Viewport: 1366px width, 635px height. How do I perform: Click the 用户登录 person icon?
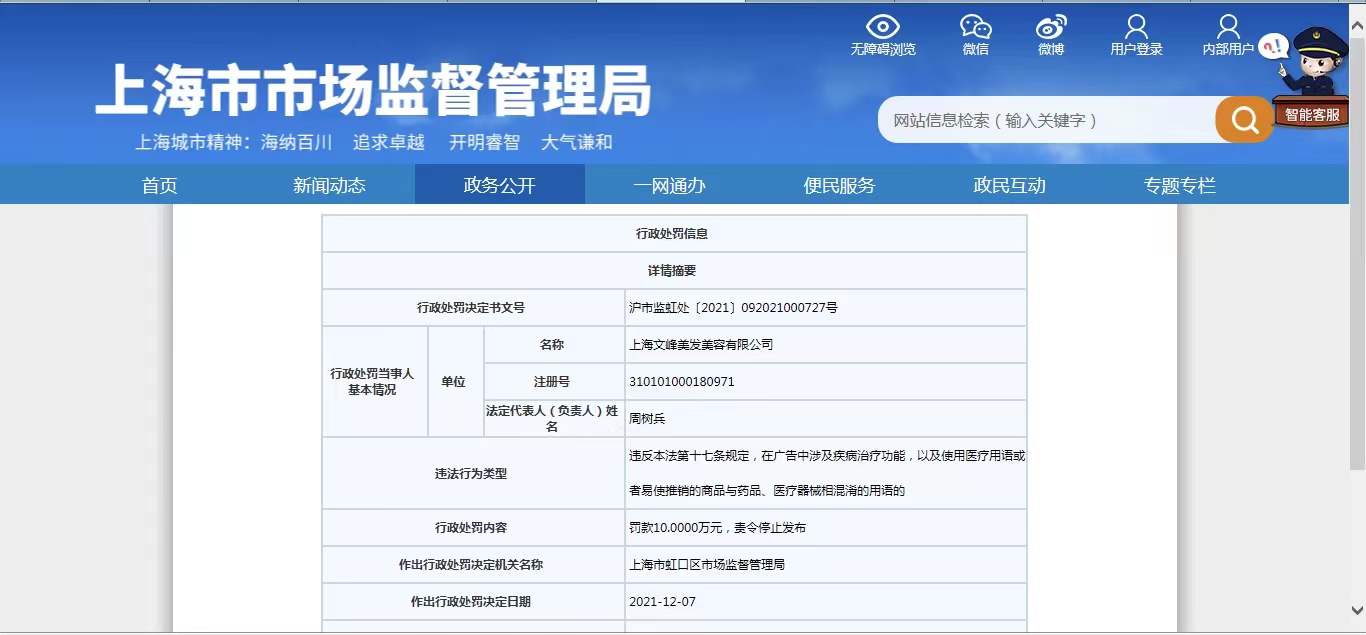pos(1136,27)
